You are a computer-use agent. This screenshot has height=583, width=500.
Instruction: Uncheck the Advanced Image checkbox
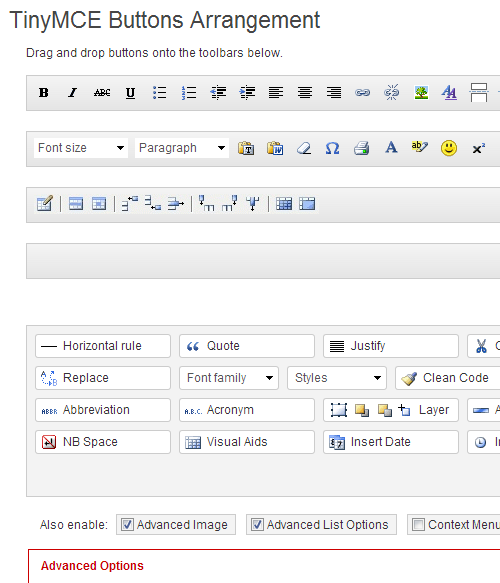127,525
